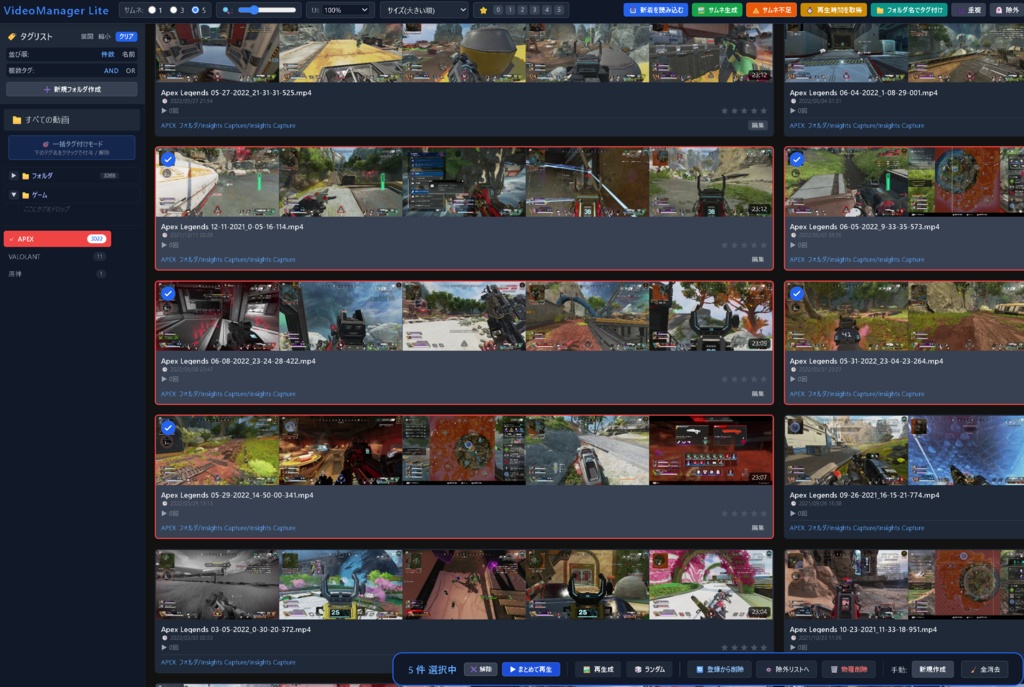Adjust the zoom slider in the top toolbar
Viewport: 1024px width, 687px height.
(266, 10)
